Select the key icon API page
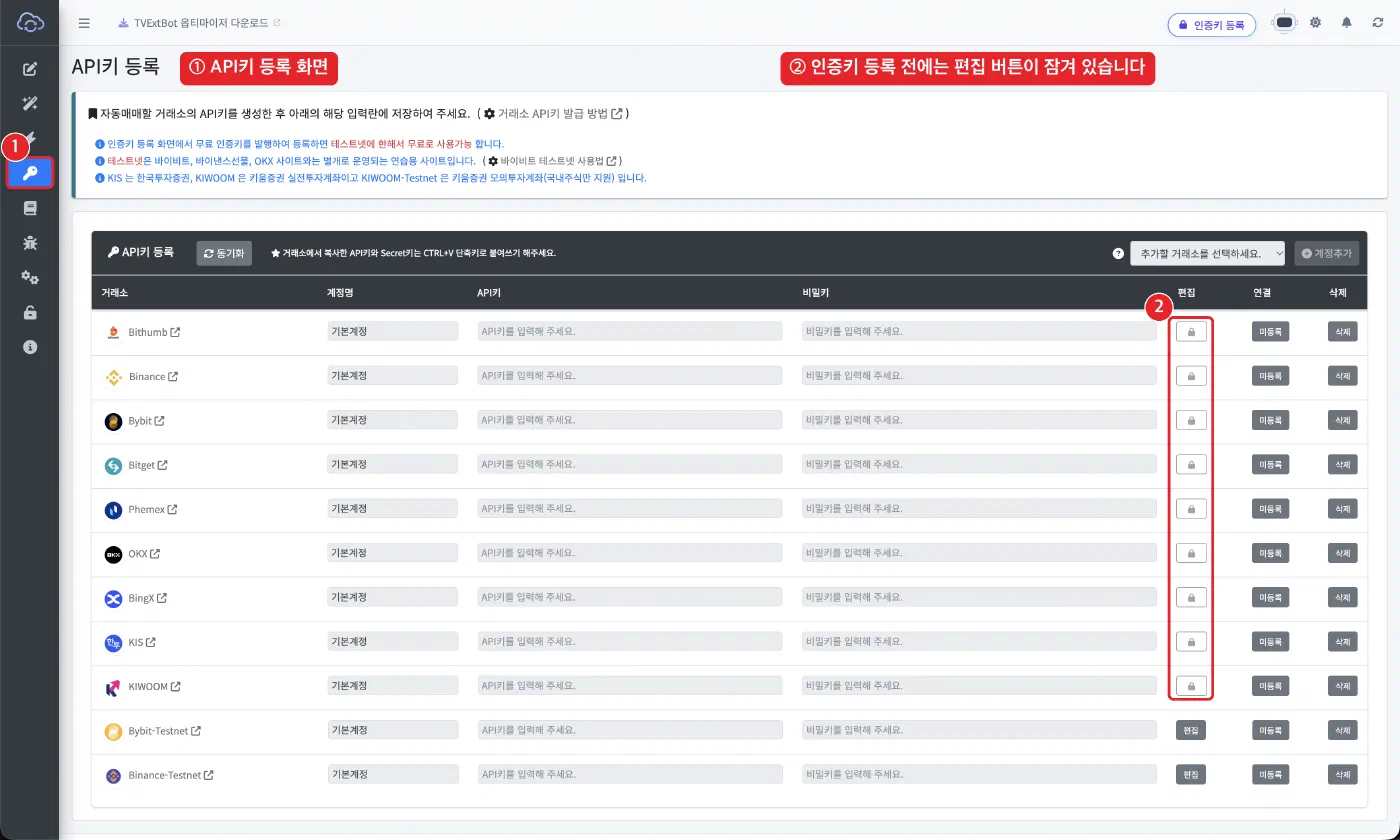 coord(30,174)
